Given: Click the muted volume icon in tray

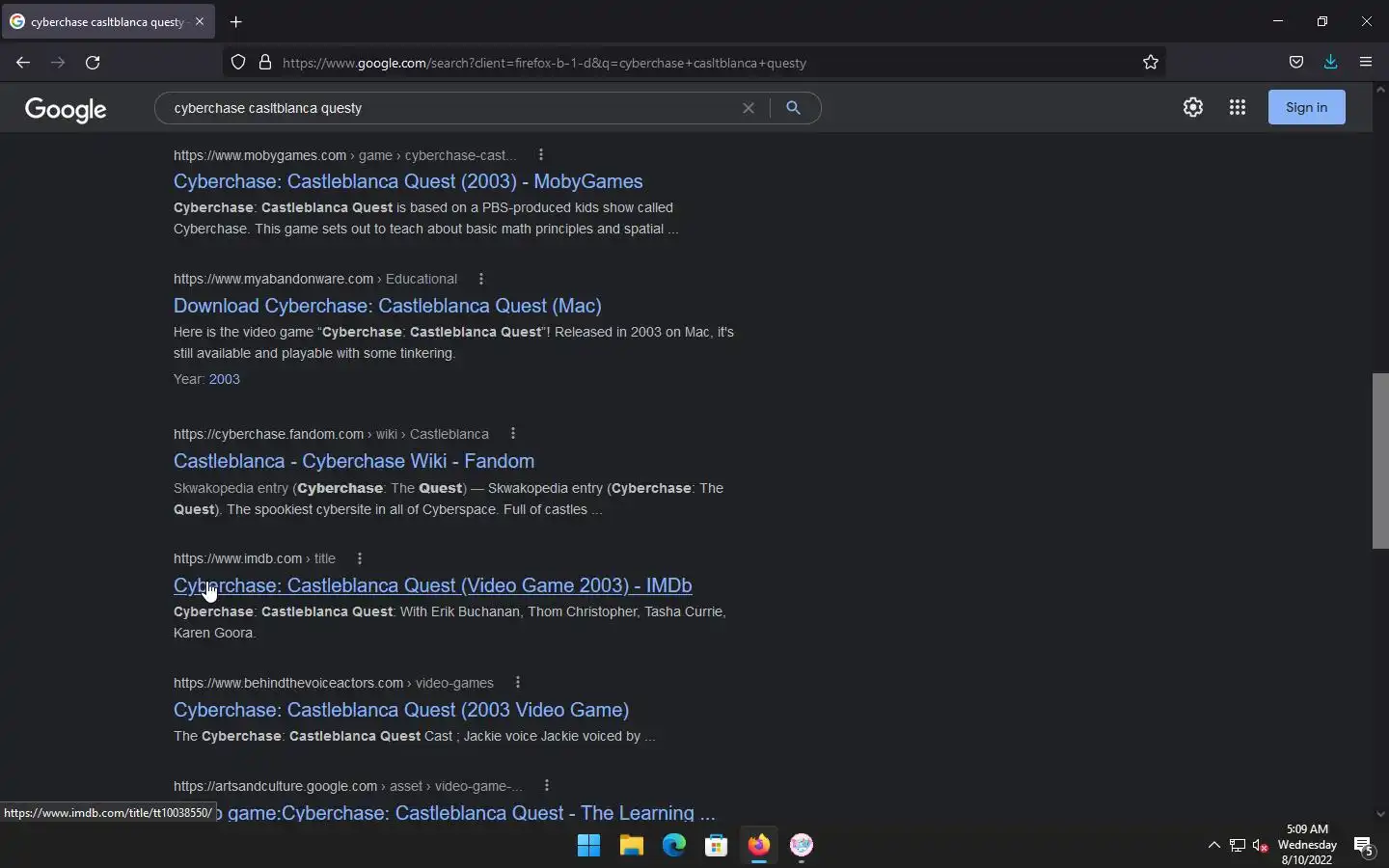Looking at the screenshot, I should tap(1261, 846).
